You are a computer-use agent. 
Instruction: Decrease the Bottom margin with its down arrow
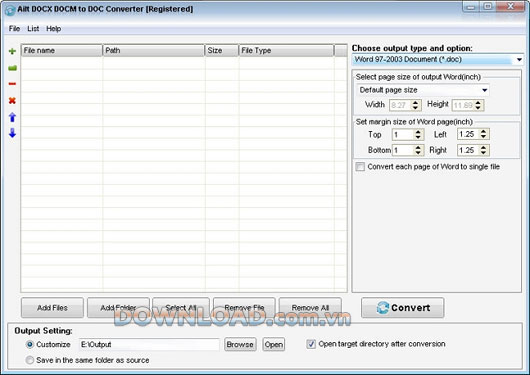[418, 153]
